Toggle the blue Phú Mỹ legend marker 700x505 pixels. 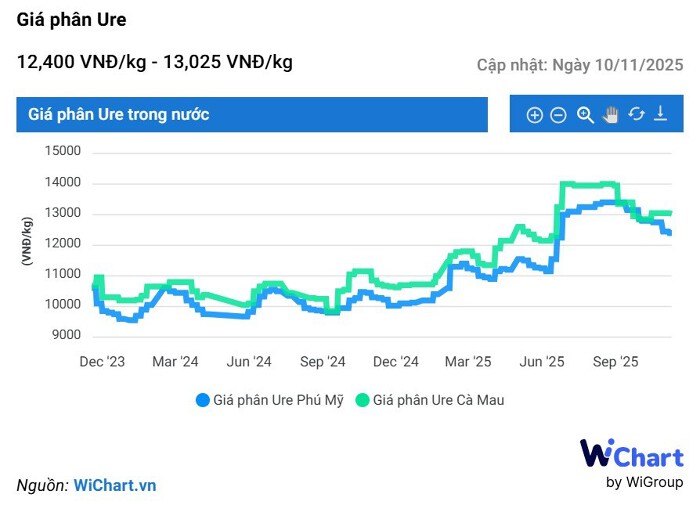[203, 400]
